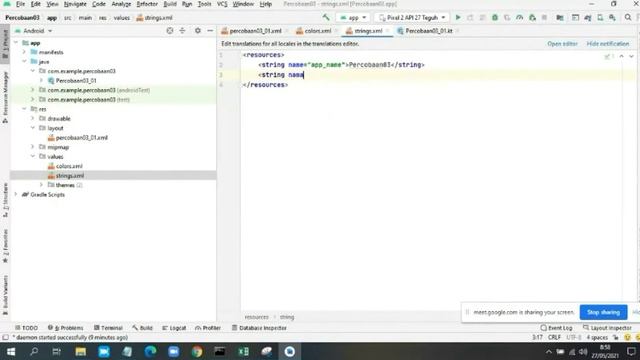The height and width of the screenshot is (360, 640).
Task: Select colors.xml in the project tree
Action: tap(69, 166)
